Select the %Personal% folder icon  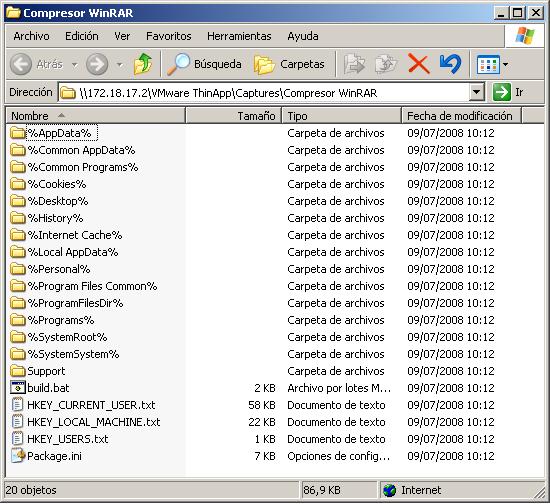click(17, 269)
